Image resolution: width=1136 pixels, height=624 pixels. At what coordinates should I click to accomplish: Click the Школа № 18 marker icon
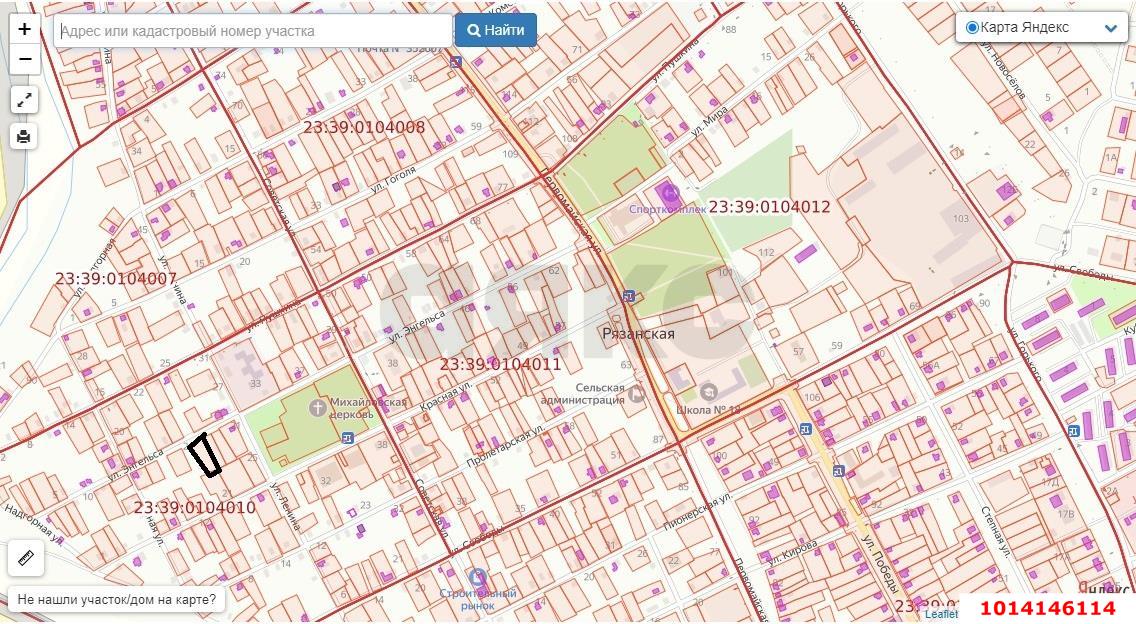[709, 391]
